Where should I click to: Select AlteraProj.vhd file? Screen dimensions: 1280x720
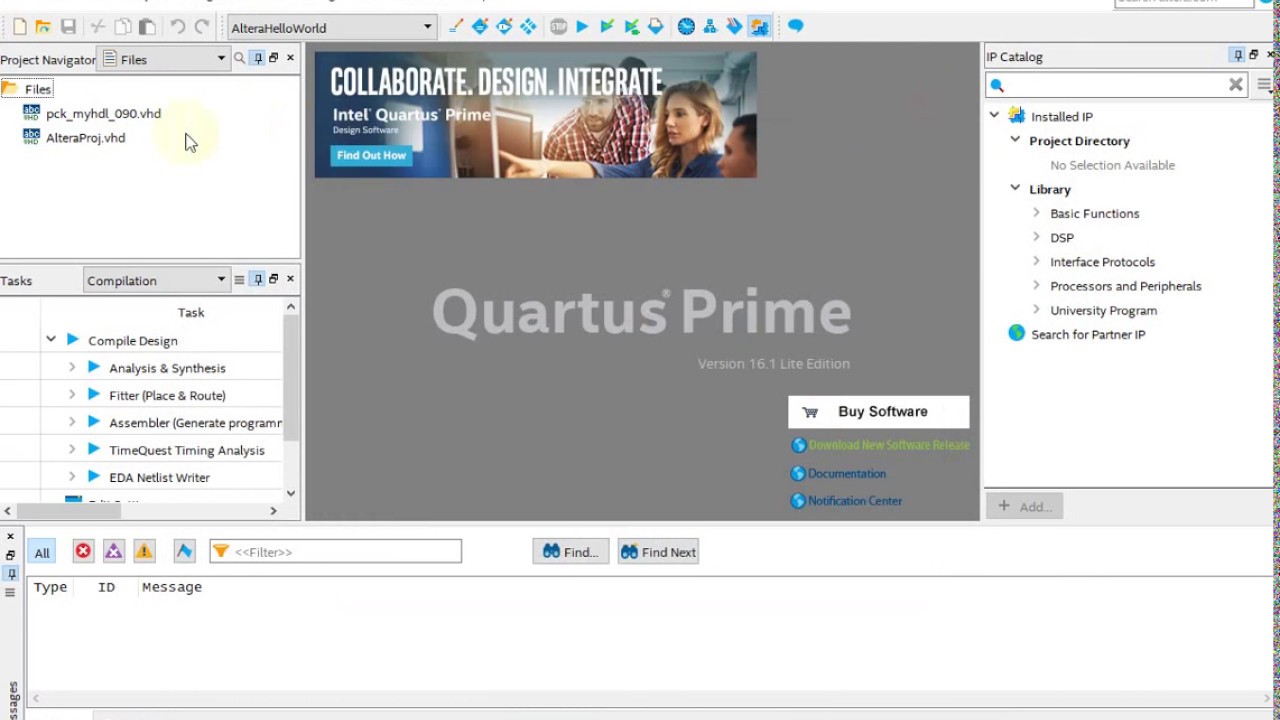(x=85, y=138)
